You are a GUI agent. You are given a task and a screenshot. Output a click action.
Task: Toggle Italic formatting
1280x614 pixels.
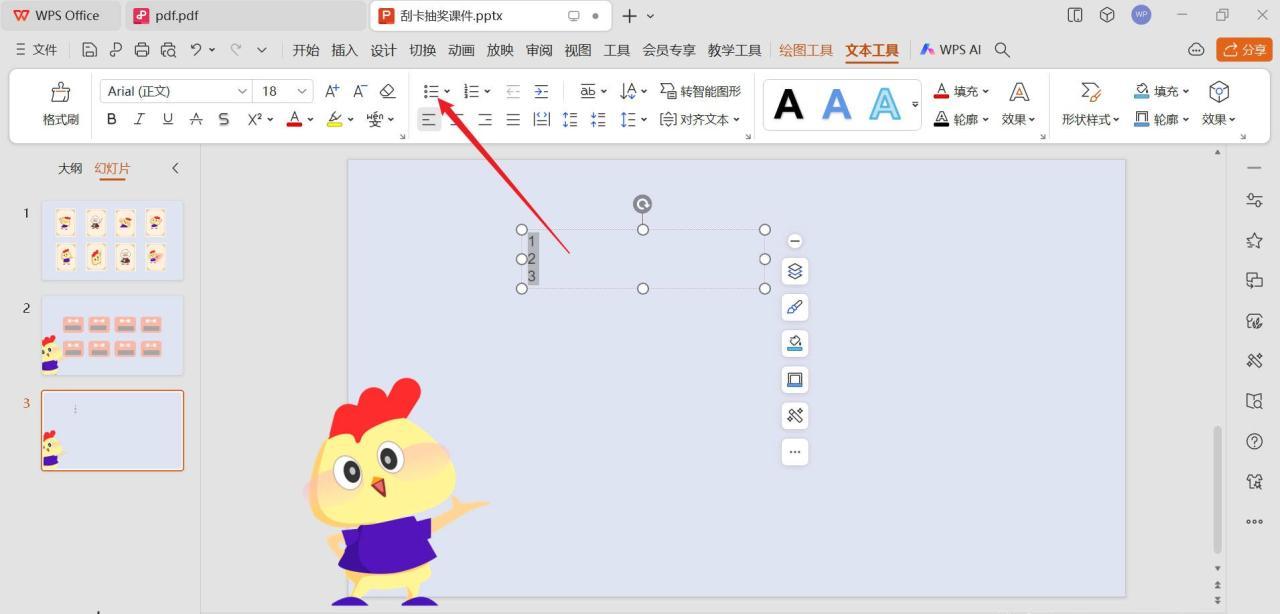pos(139,119)
